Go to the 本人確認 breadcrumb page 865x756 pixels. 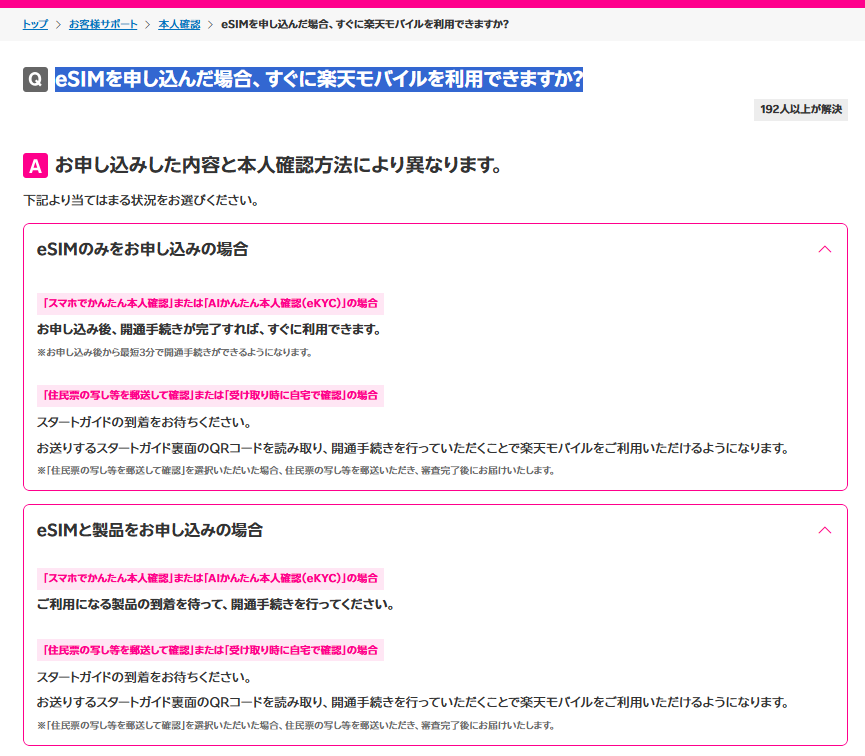click(x=179, y=24)
